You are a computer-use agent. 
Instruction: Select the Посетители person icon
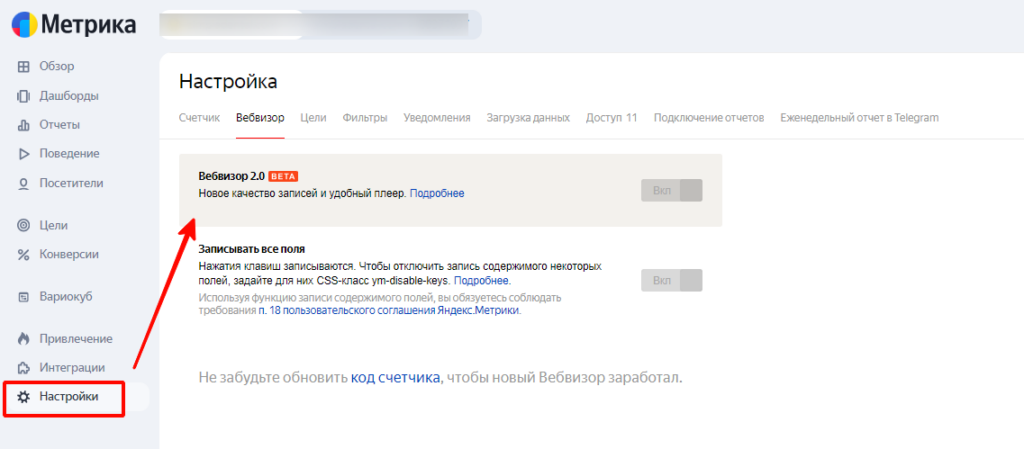coord(24,183)
